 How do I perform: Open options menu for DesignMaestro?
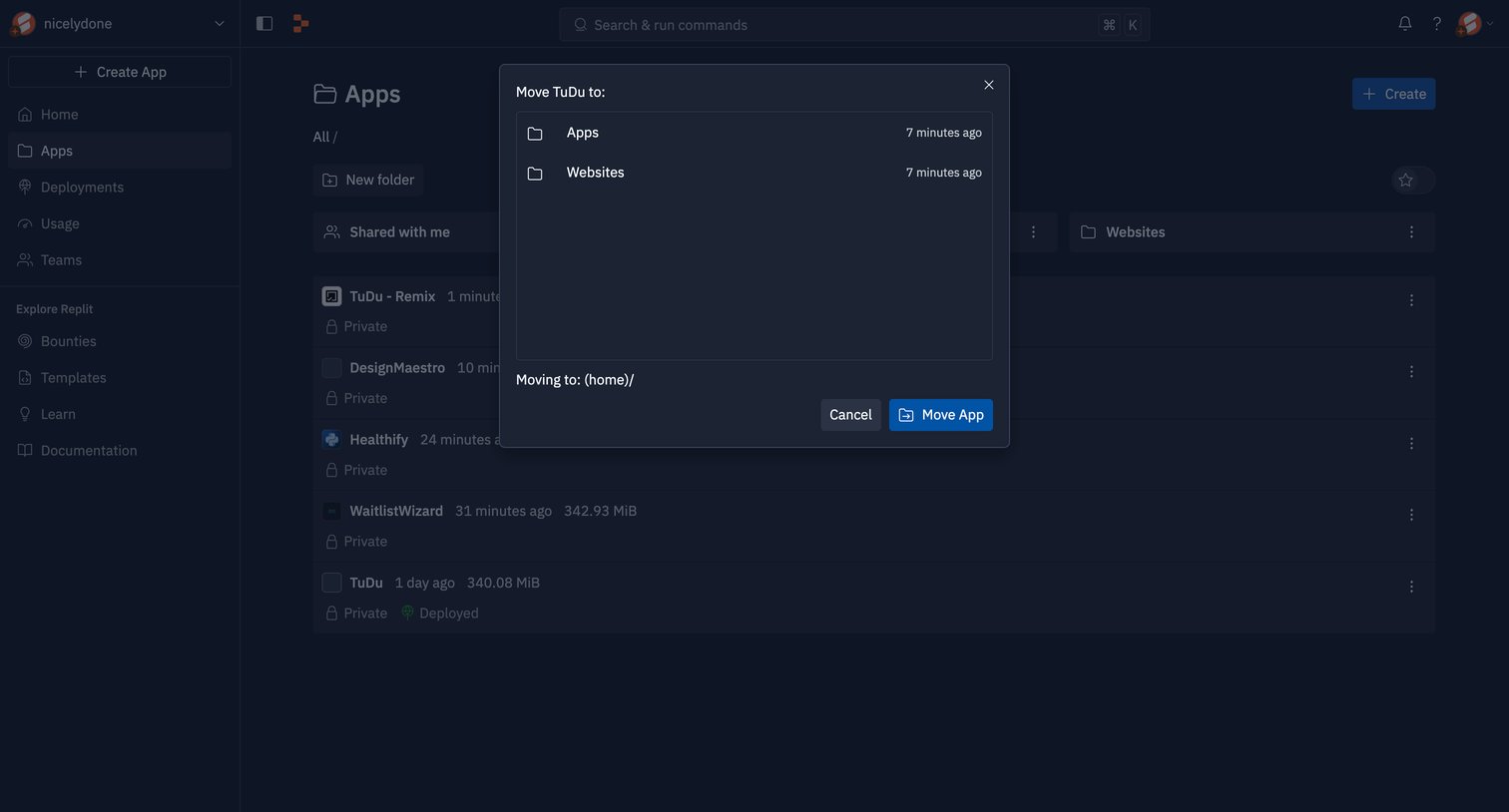1411,372
